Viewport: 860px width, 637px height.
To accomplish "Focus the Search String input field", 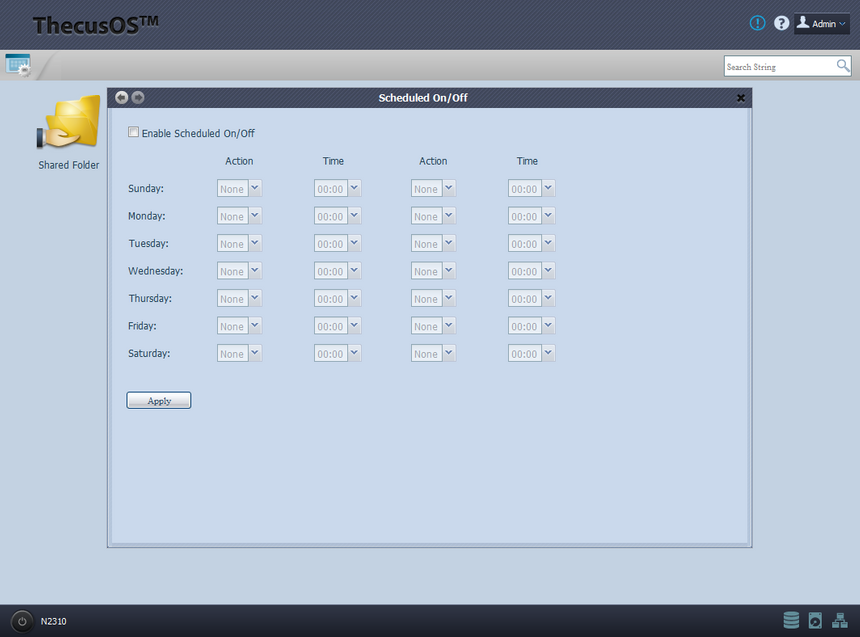I will (778, 67).
